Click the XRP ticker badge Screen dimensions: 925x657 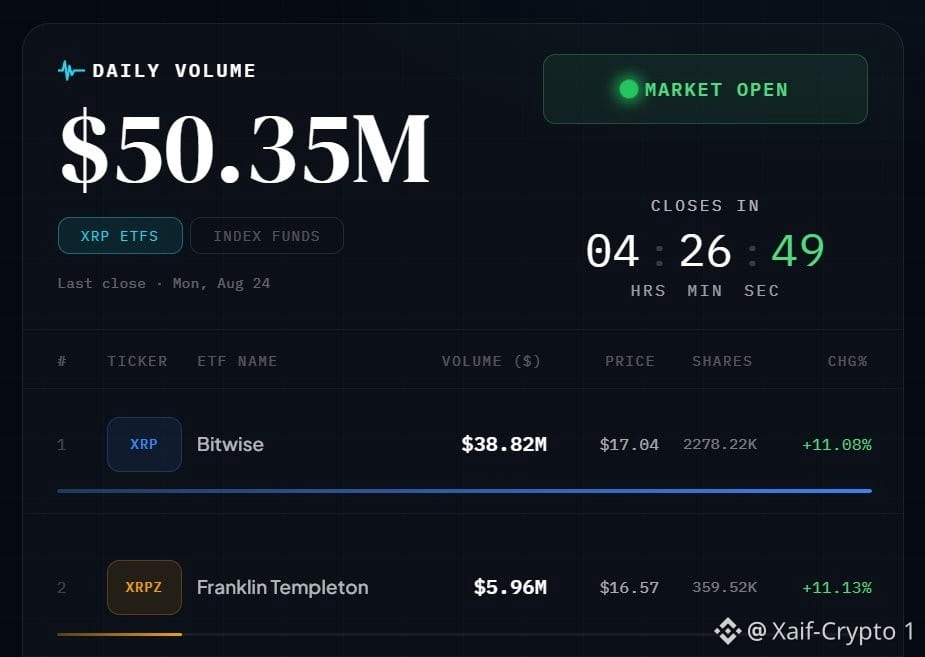click(x=144, y=444)
